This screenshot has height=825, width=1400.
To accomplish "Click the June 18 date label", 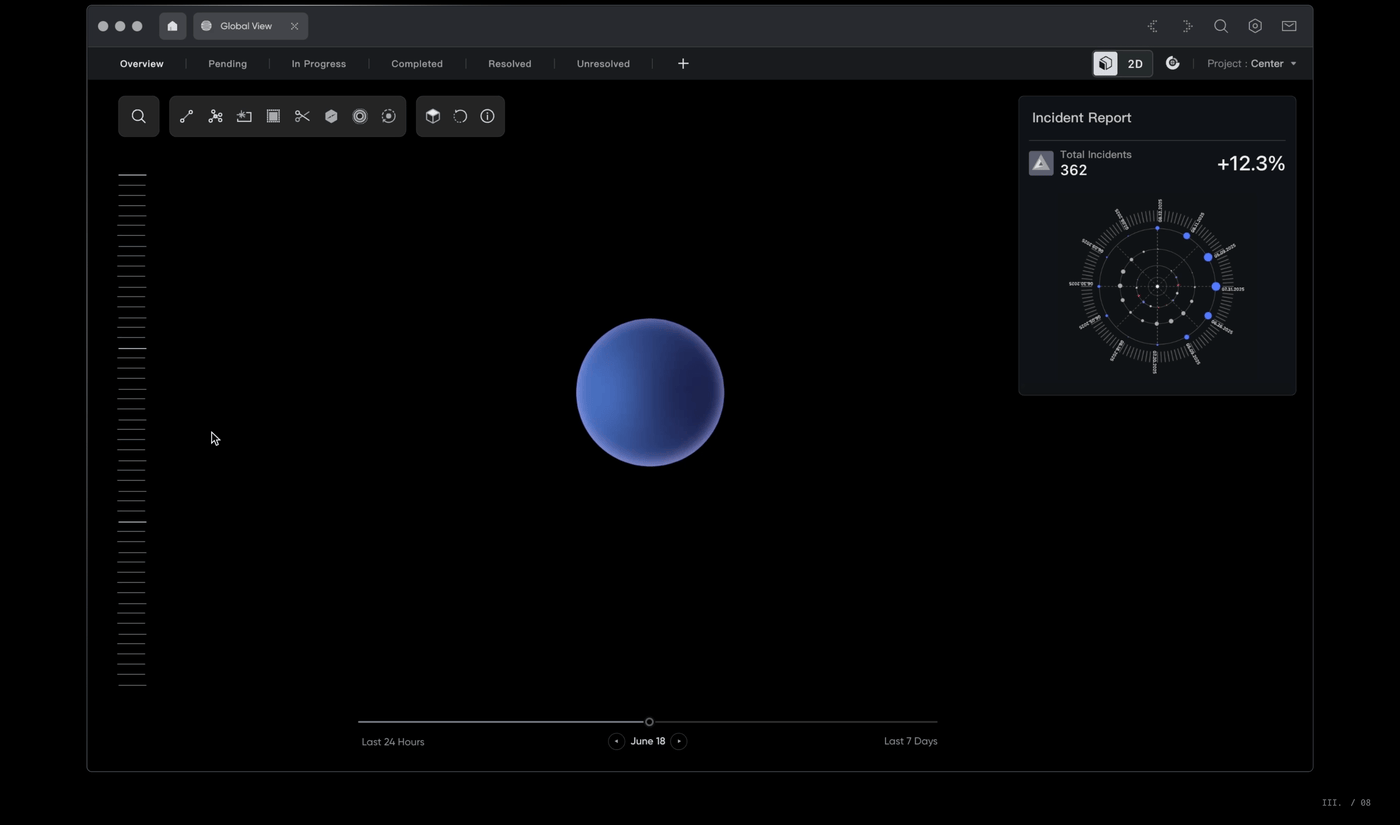I will coord(648,741).
